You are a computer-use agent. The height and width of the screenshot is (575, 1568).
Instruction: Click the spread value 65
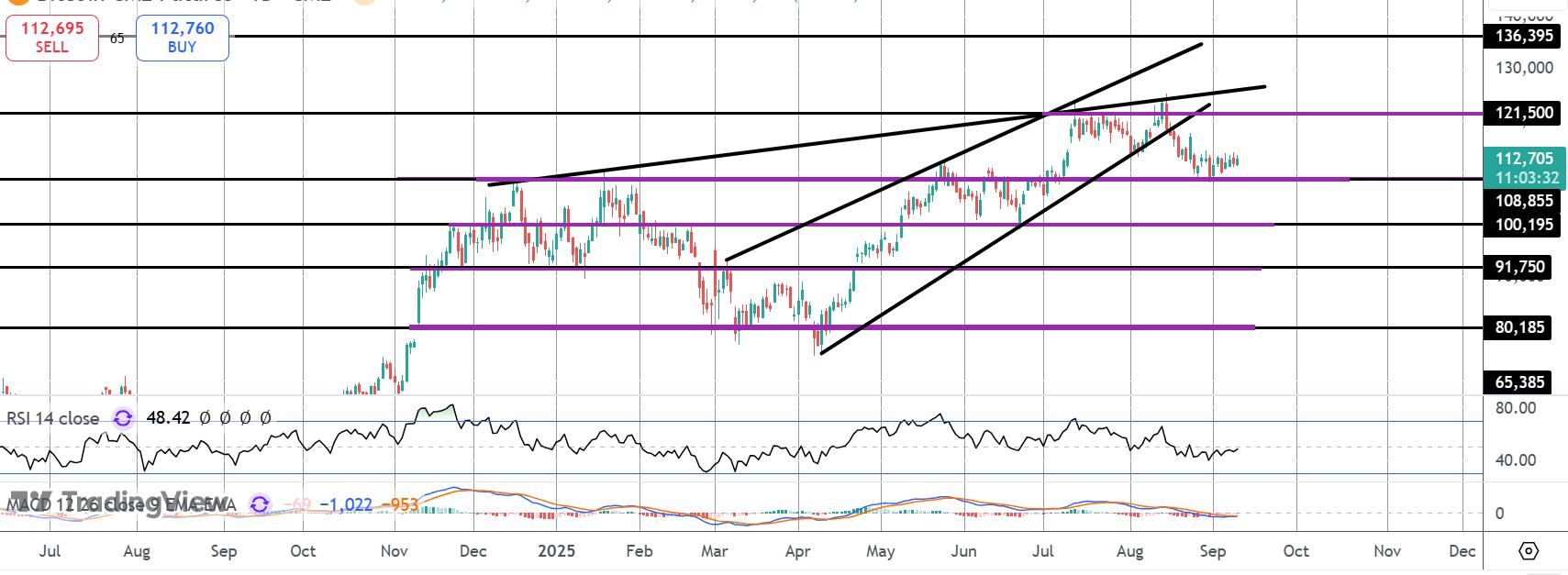tap(117, 39)
